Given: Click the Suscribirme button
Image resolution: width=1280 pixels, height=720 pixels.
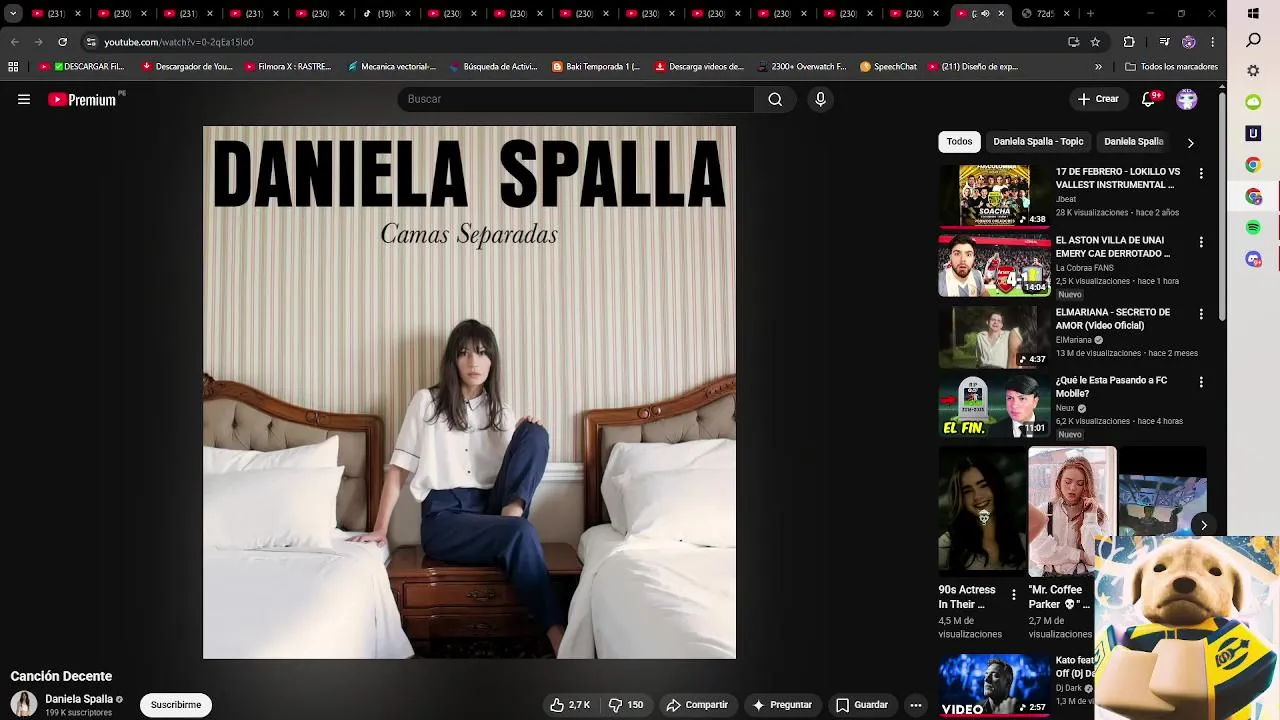Looking at the screenshot, I should [176, 705].
